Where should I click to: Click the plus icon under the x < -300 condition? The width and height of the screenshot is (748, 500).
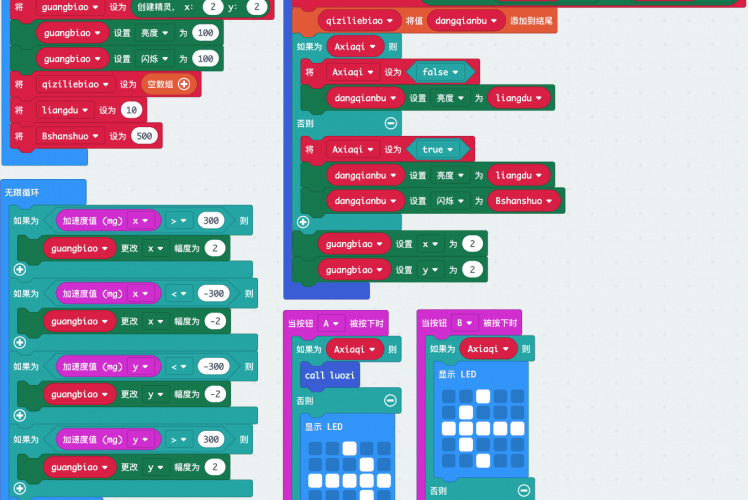[x=19, y=343]
